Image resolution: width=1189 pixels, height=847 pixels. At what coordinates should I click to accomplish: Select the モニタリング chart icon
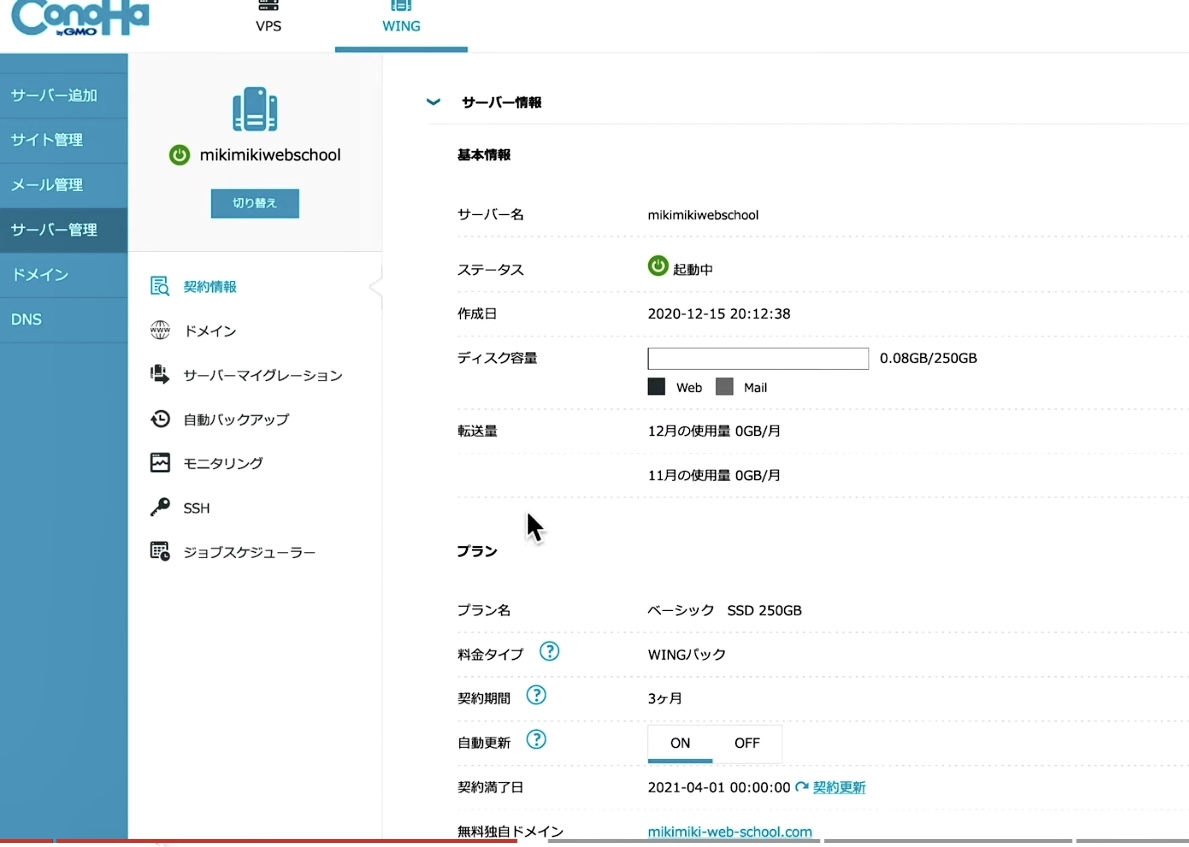(160, 463)
